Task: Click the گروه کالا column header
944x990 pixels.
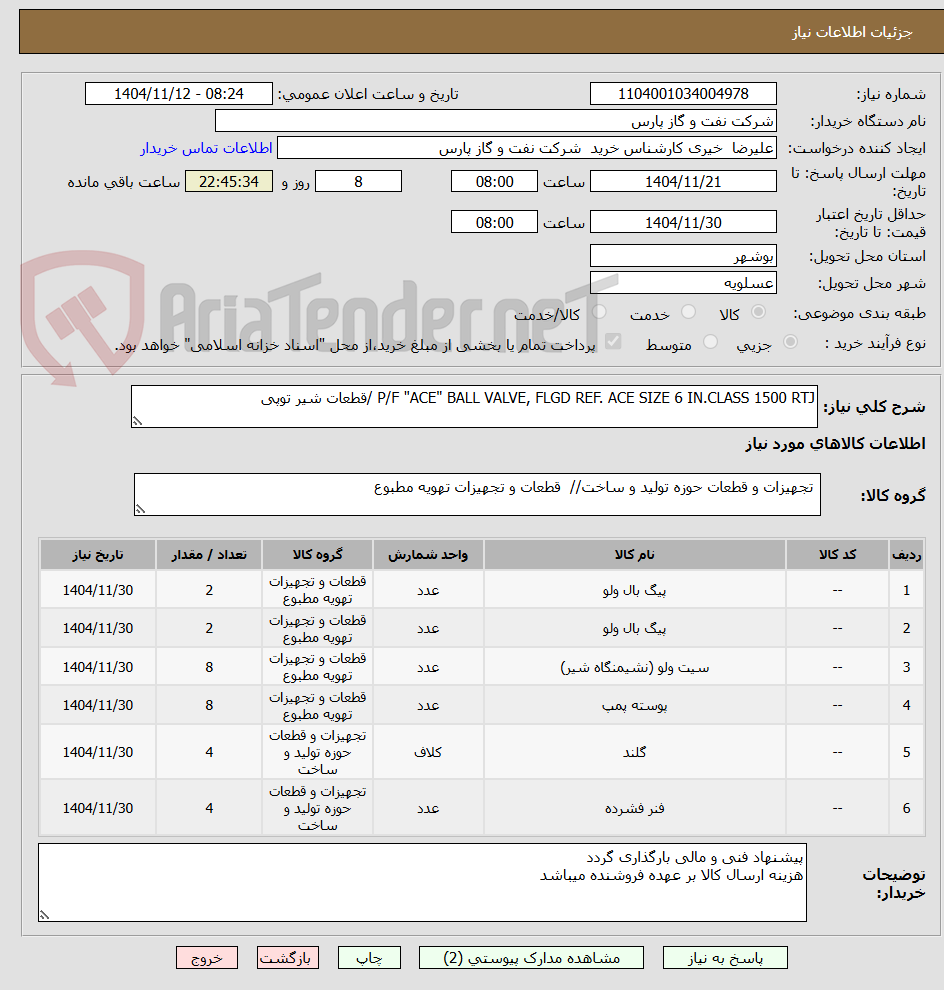Action: 318,554
